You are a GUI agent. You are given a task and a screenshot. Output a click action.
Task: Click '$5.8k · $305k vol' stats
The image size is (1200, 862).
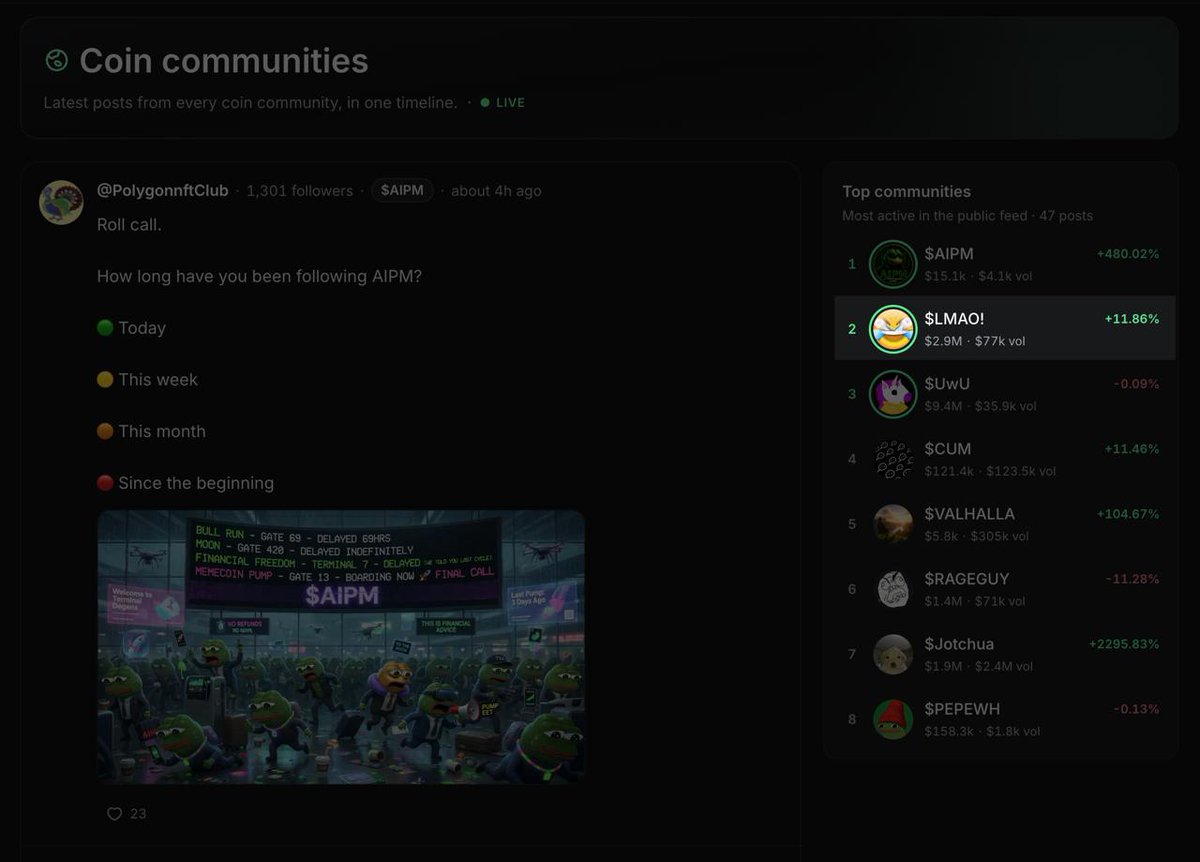[x=977, y=536]
